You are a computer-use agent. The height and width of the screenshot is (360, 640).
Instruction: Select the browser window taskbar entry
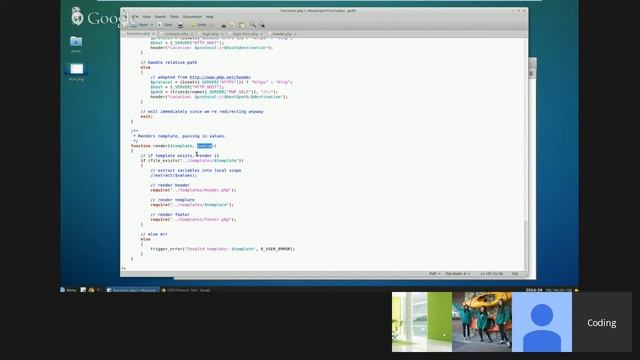coord(186,290)
